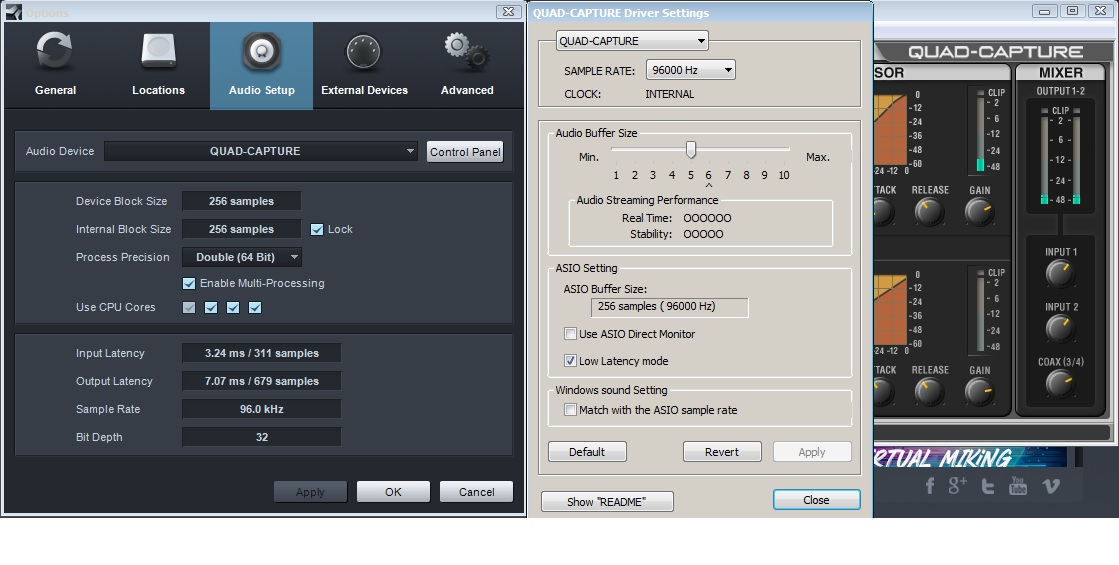Restore the QUAD-CAPTURE control panel window
Viewport: 1119px width, 565px height.
click(x=1072, y=11)
